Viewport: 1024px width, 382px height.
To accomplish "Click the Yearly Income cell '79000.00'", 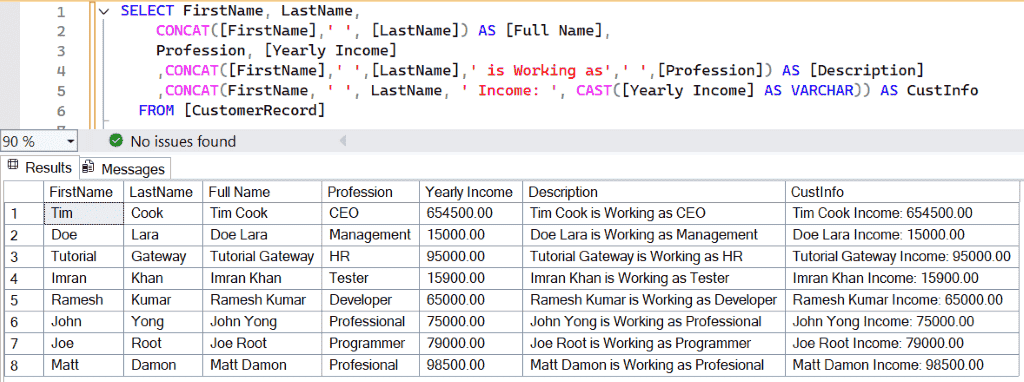I will coord(471,343).
